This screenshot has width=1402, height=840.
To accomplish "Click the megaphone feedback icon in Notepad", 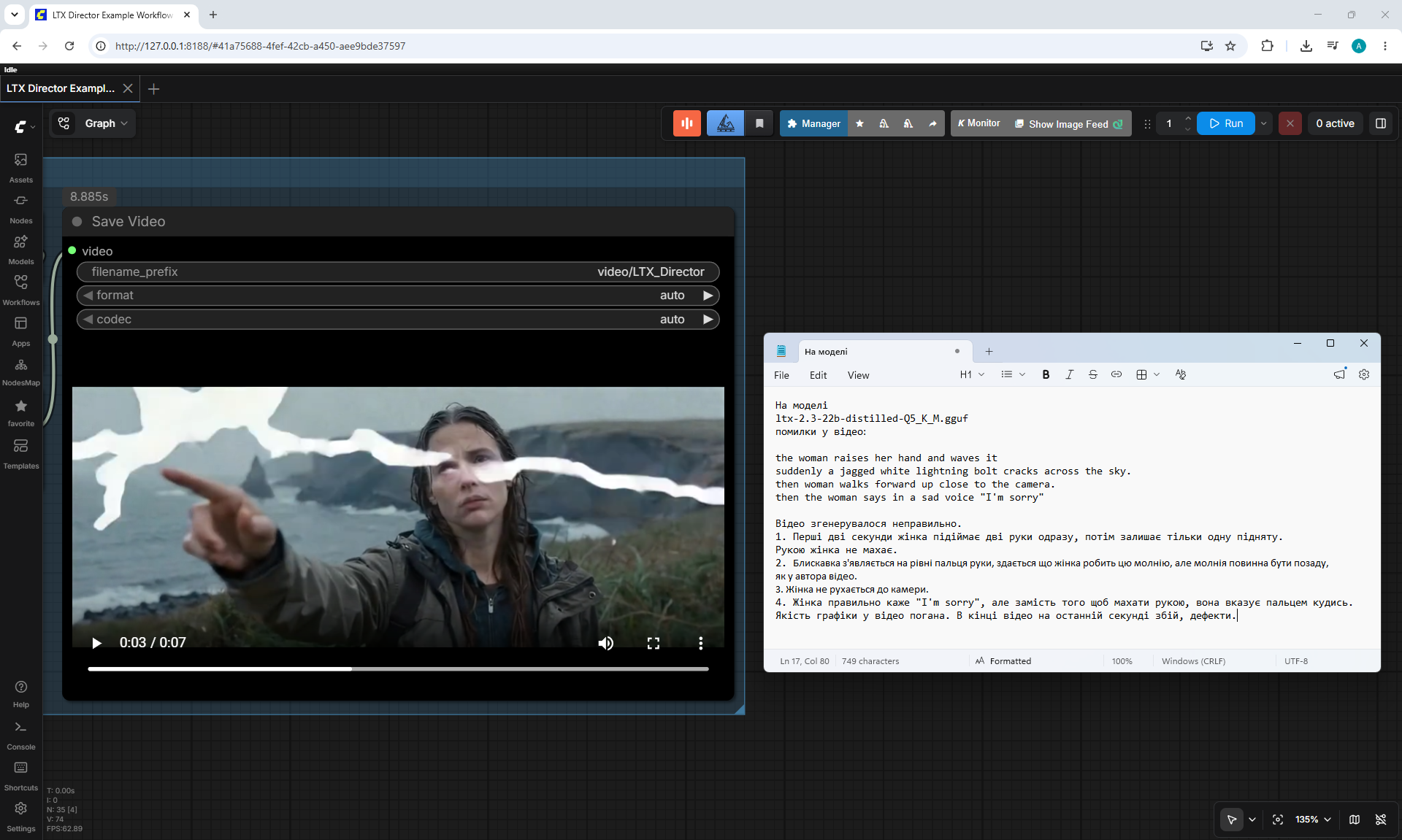I will coord(1339,374).
